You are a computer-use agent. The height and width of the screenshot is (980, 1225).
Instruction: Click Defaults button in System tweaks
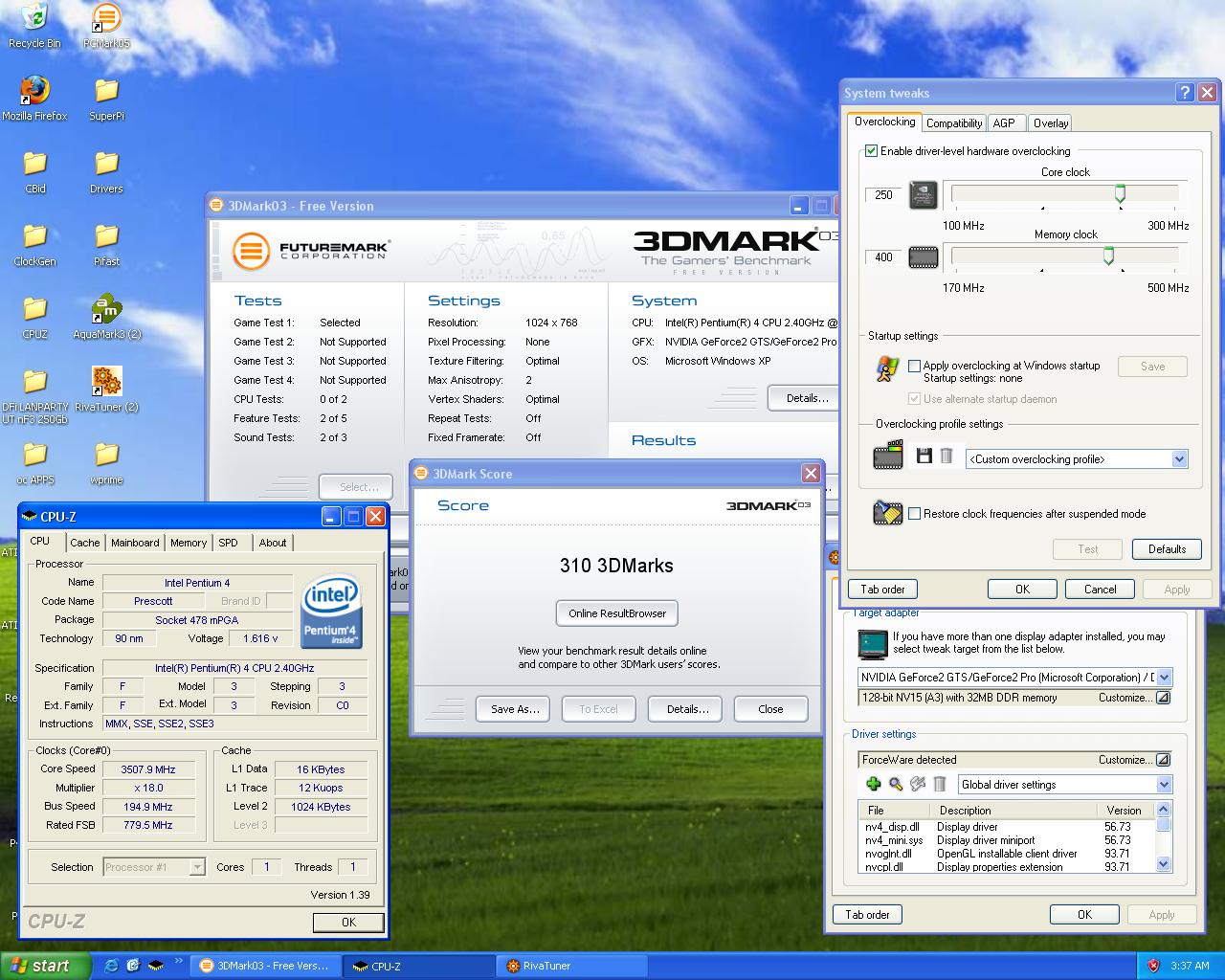coord(1167,549)
